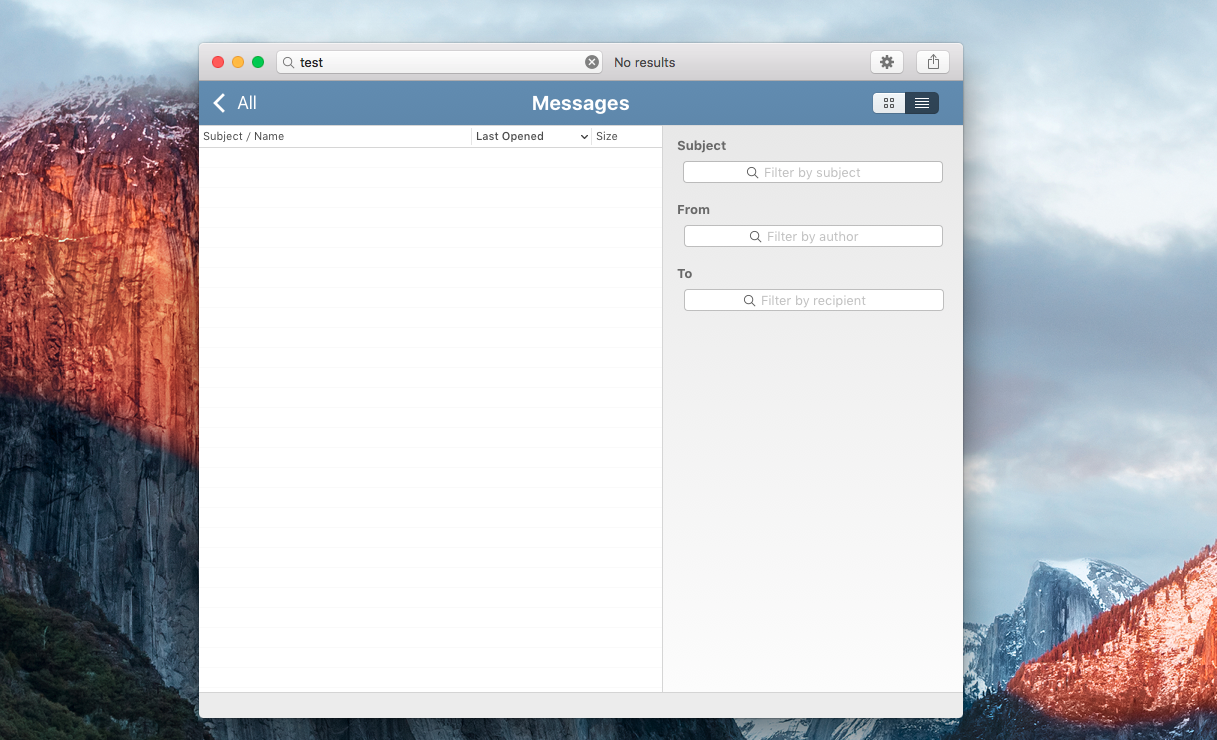This screenshot has height=740, width=1217.
Task: Click into the search field containing "test"
Action: 440,62
